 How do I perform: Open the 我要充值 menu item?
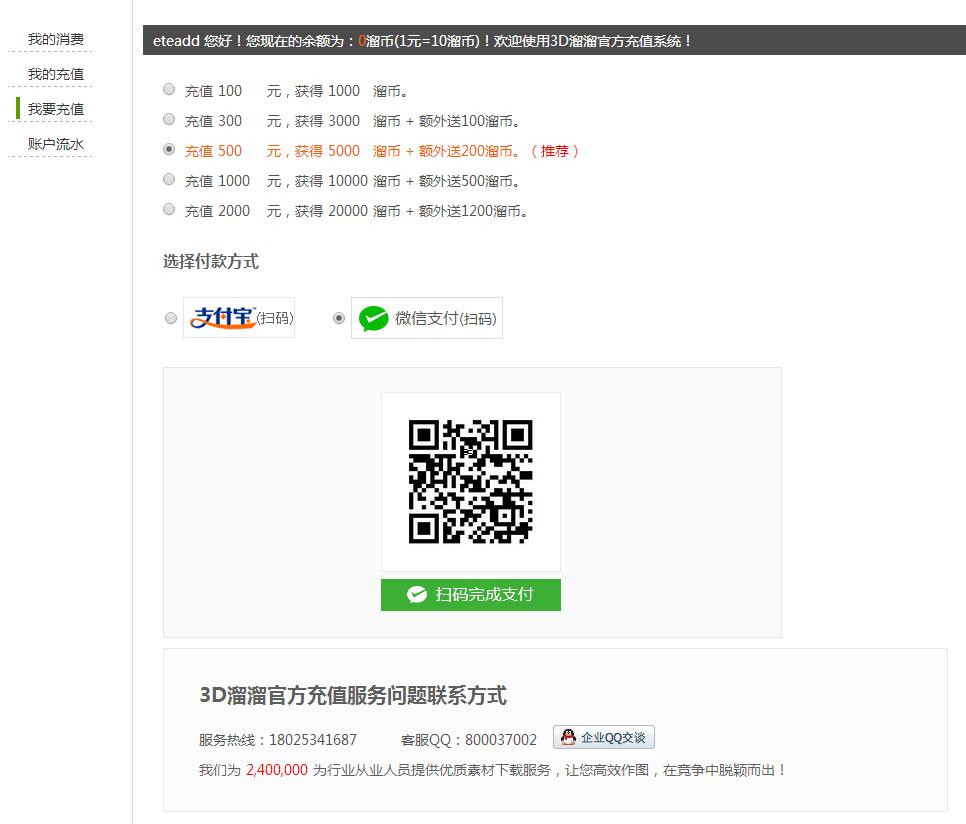click(55, 109)
